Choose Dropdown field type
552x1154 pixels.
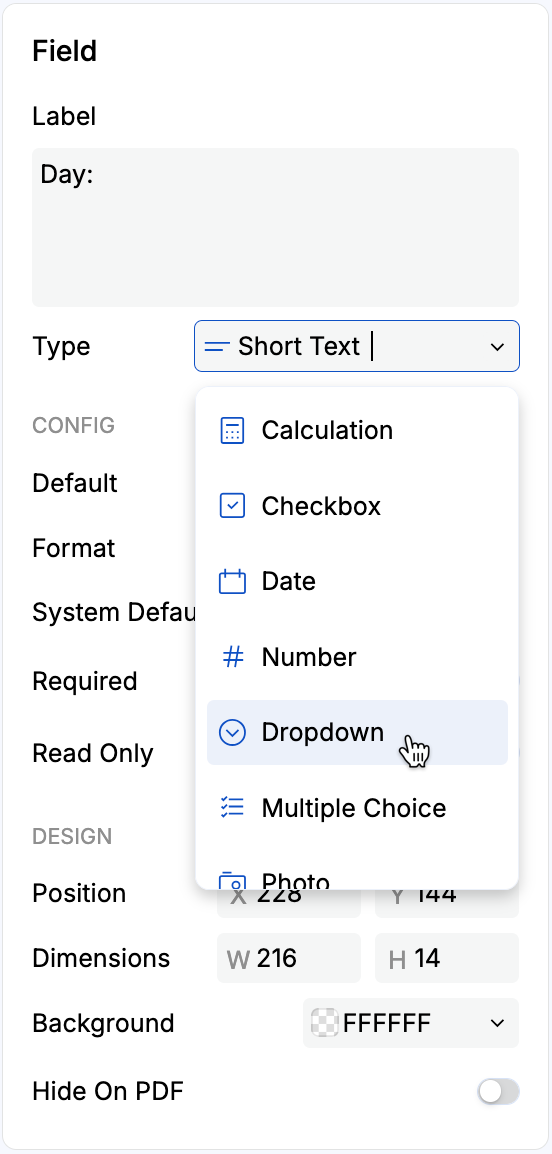coord(358,732)
